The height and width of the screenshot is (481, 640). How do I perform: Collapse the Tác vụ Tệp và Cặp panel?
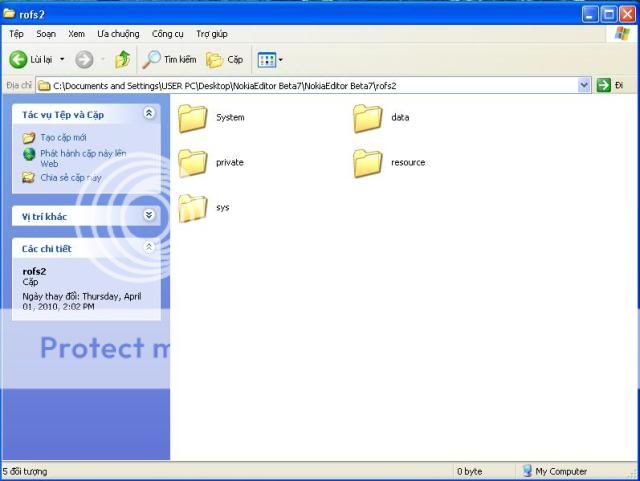coord(149,114)
